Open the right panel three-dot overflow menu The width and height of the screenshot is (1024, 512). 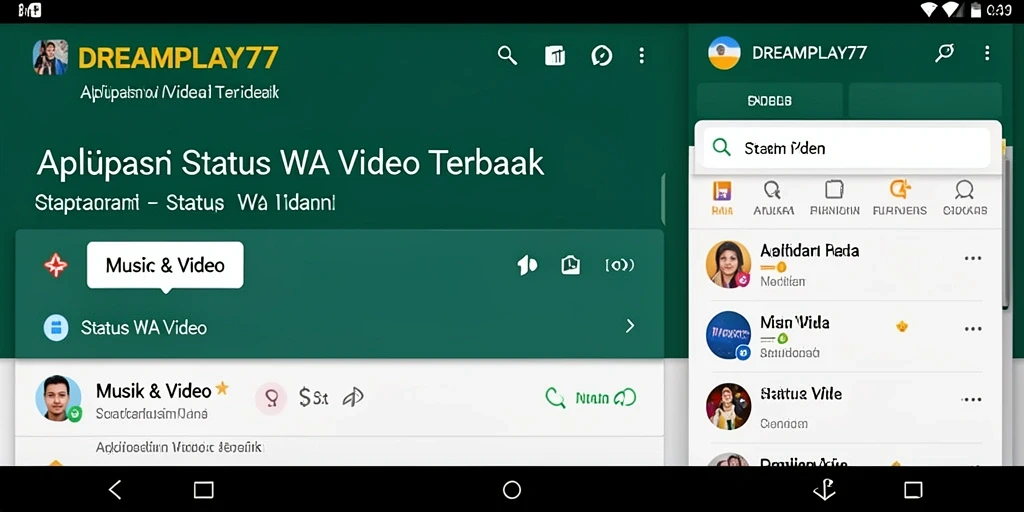[x=987, y=53]
